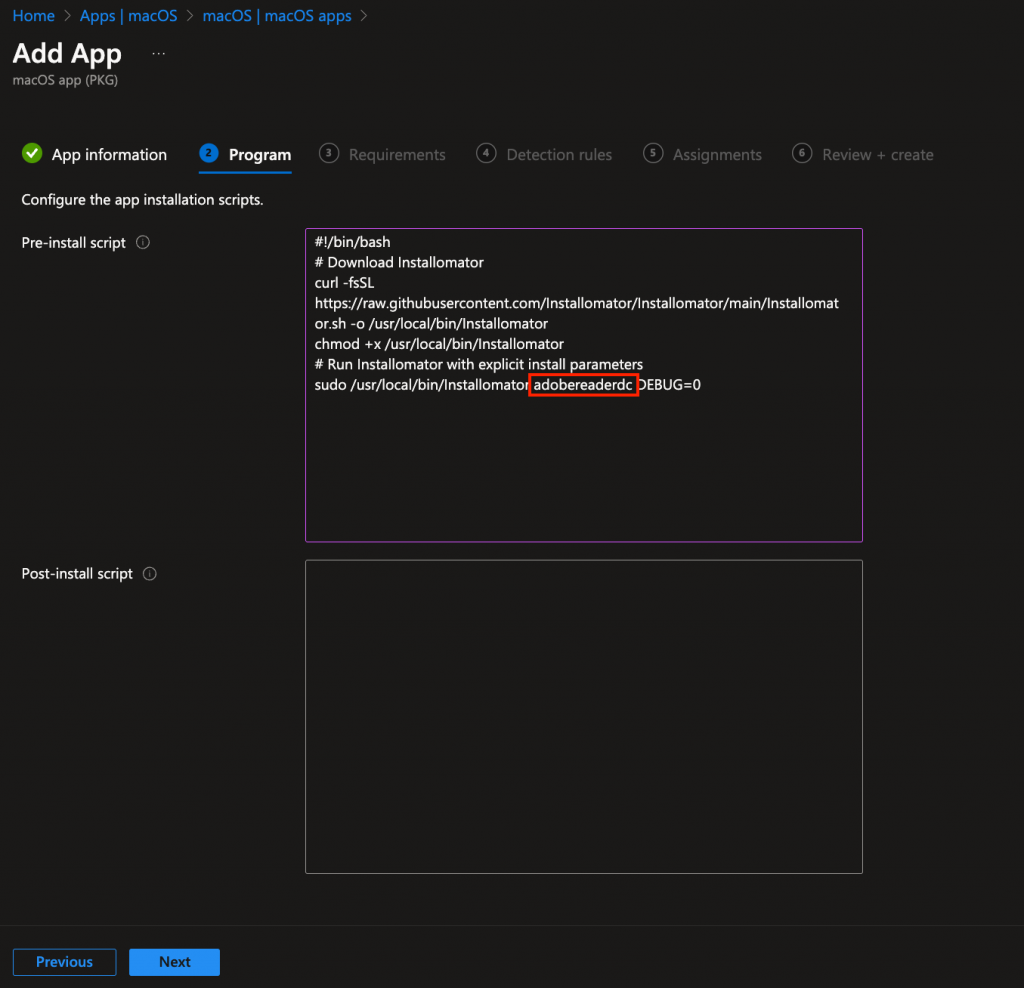Click the Next button

coord(174,961)
